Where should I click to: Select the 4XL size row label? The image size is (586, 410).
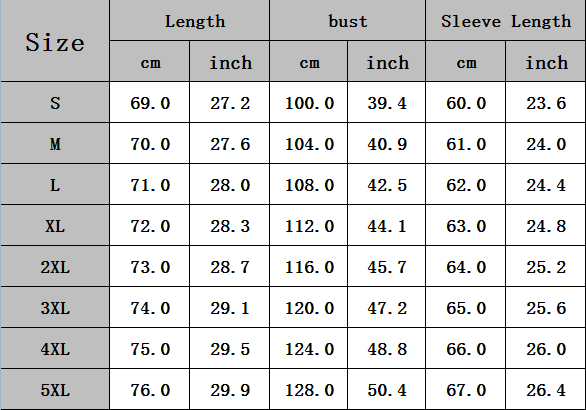coord(55,349)
